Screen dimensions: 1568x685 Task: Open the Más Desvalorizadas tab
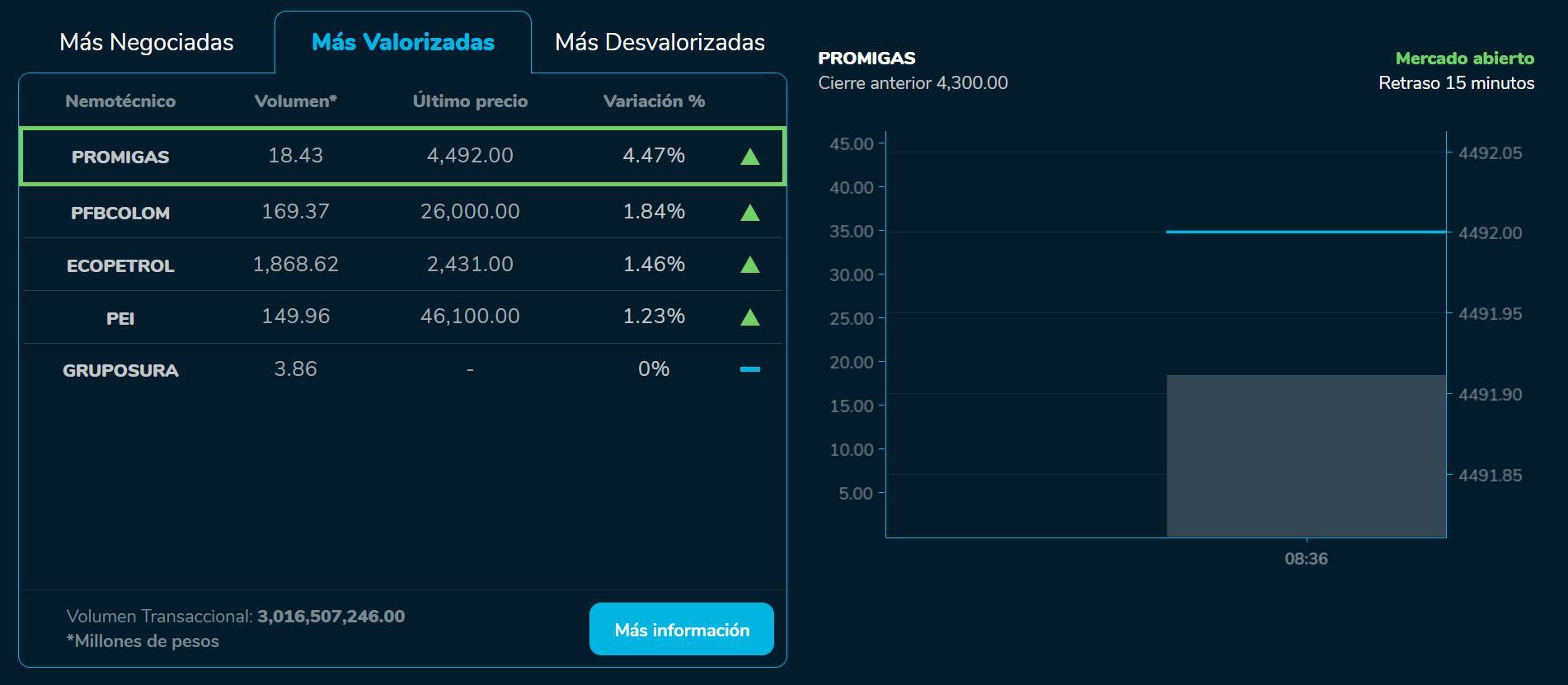click(x=660, y=42)
